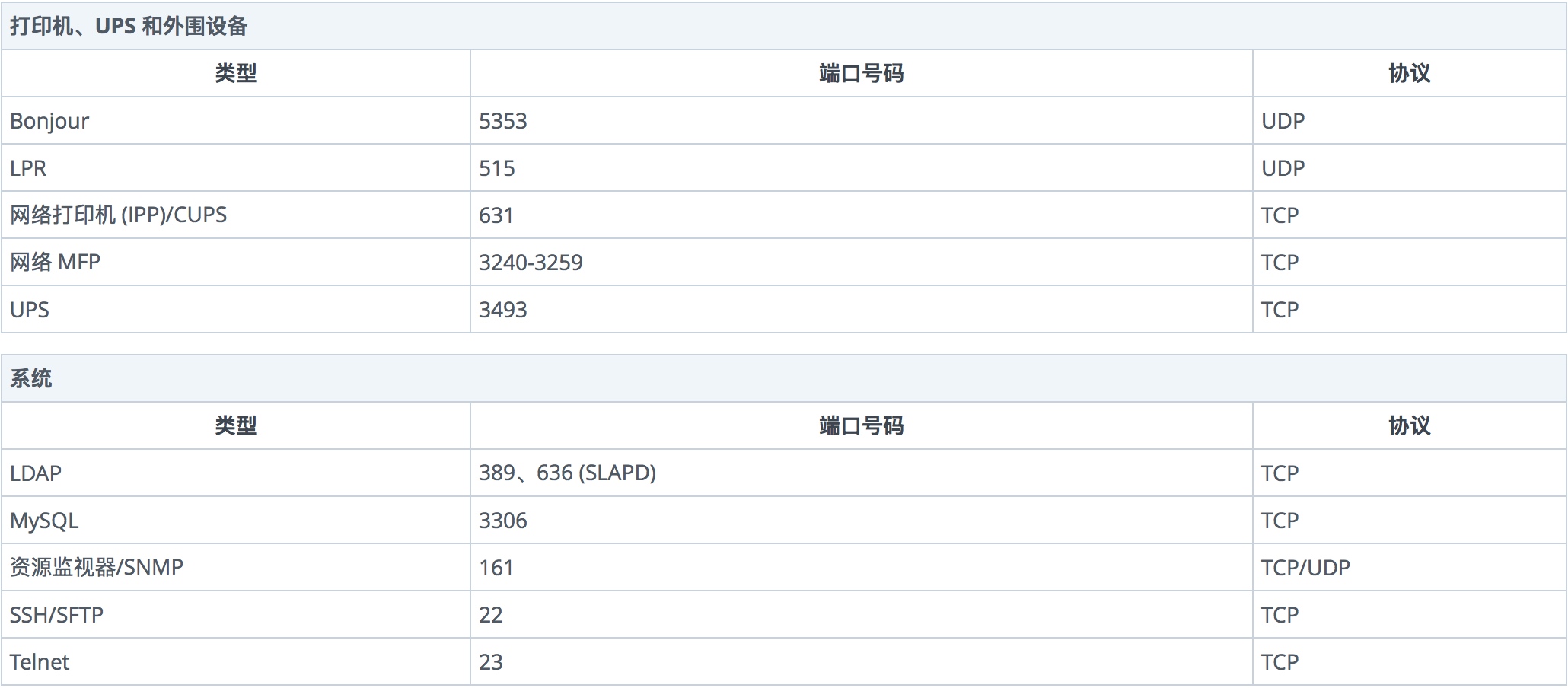
Task: Click the Telnet type cell
Action: coord(236,661)
